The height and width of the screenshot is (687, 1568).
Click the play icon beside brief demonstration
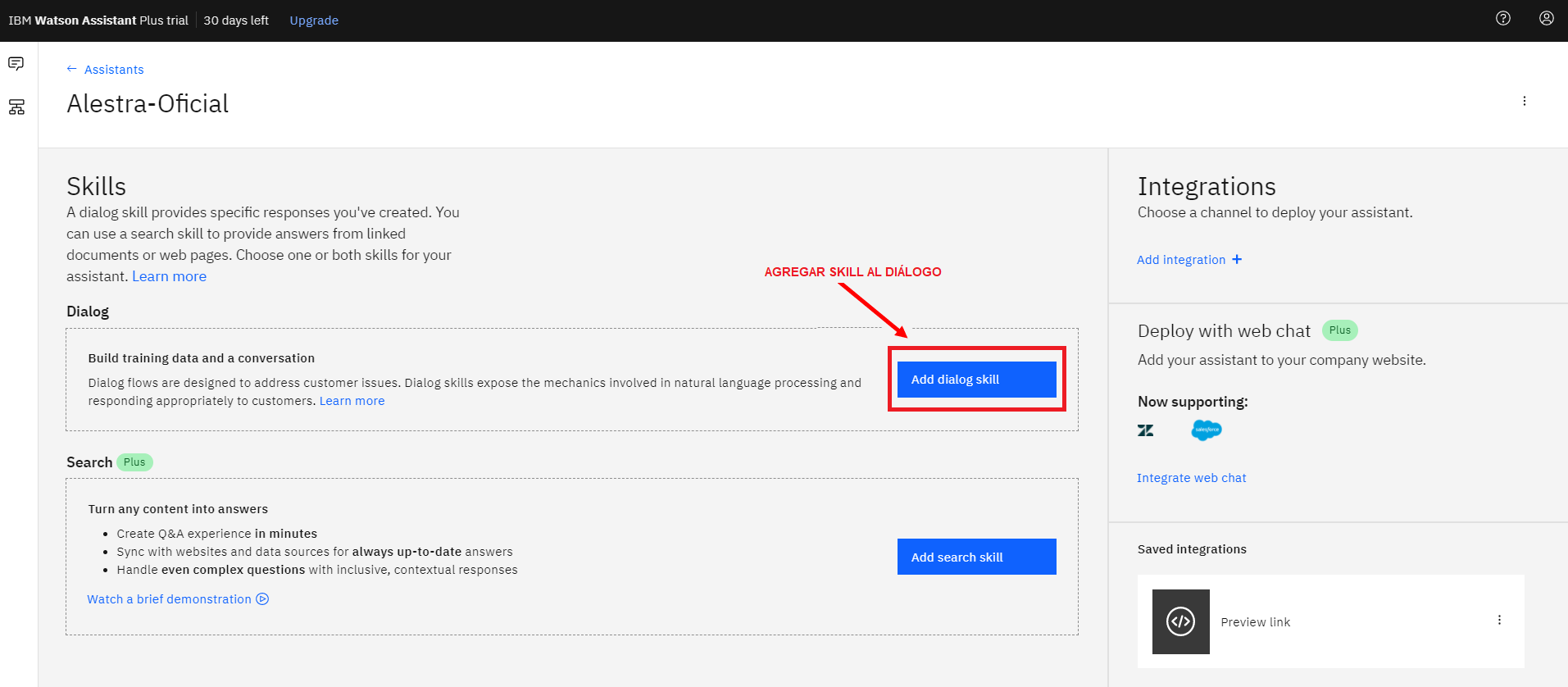pos(262,599)
